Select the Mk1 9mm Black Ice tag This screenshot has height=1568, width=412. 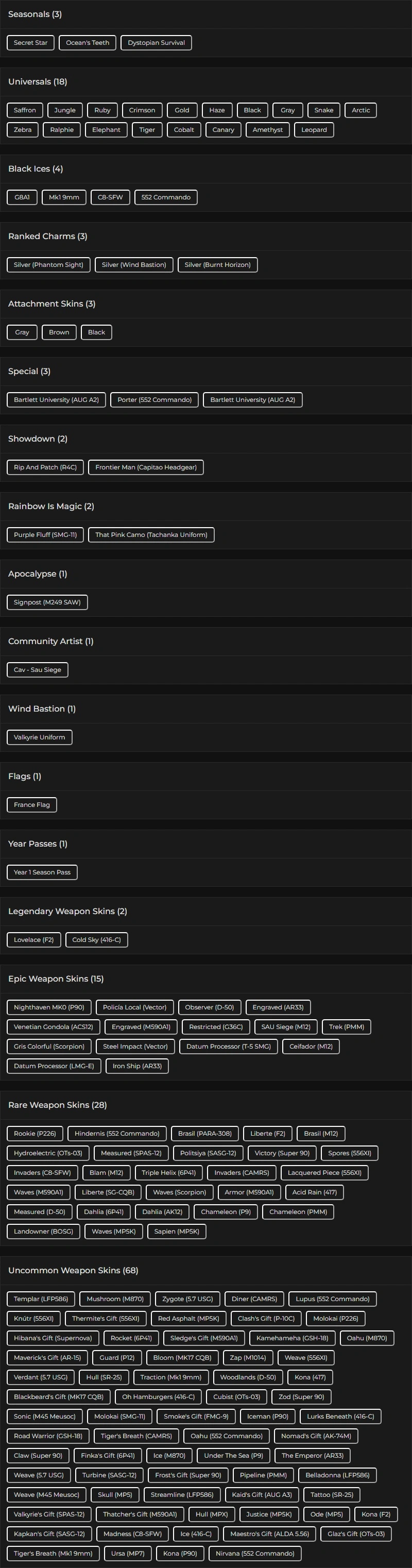pyautogui.click(x=64, y=197)
